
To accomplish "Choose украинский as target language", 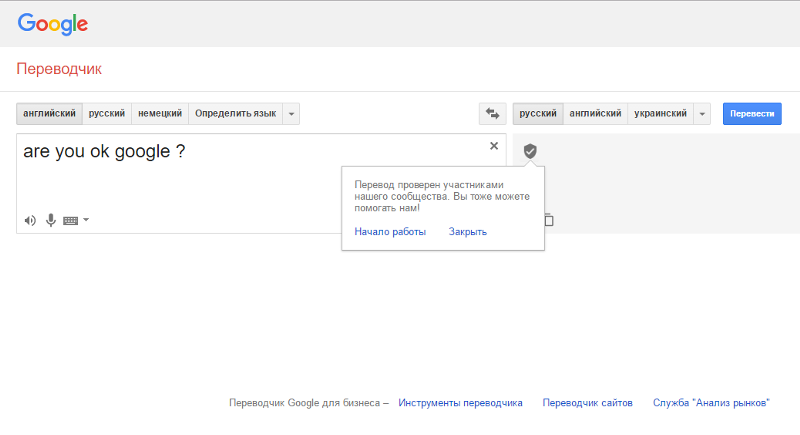I will tap(660, 114).
